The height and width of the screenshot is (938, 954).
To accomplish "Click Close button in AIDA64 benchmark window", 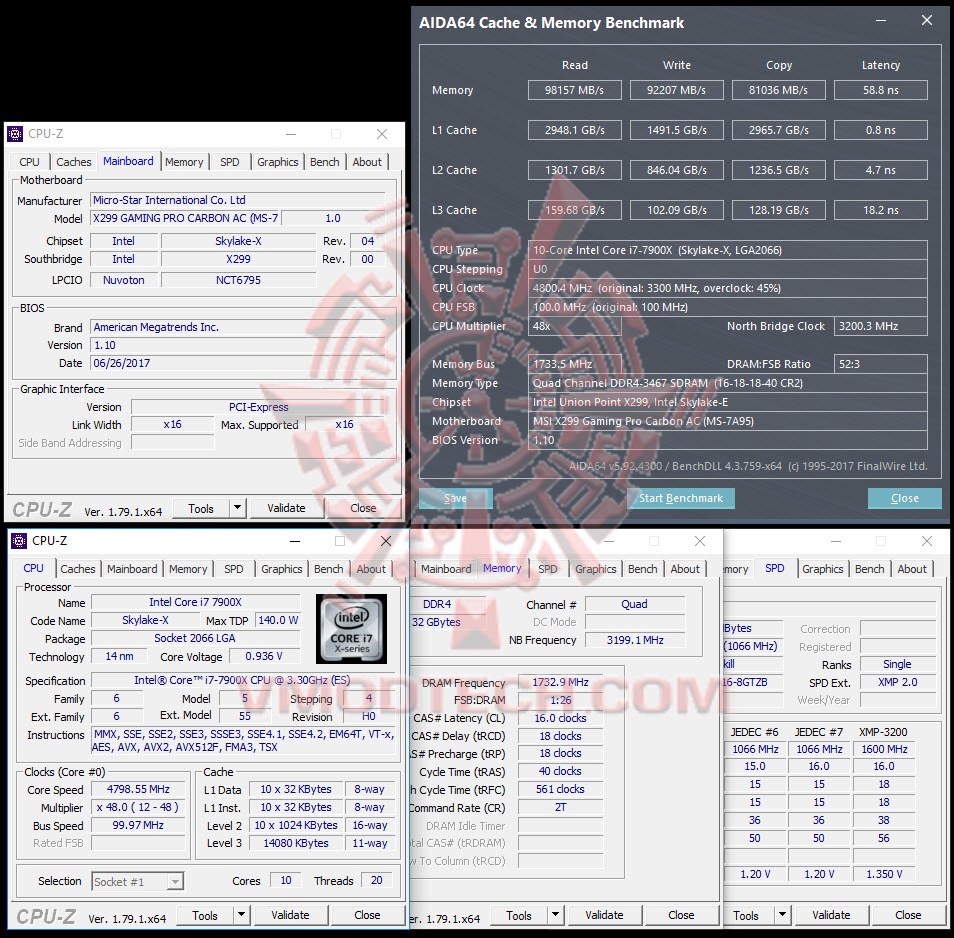I will coord(905,498).
